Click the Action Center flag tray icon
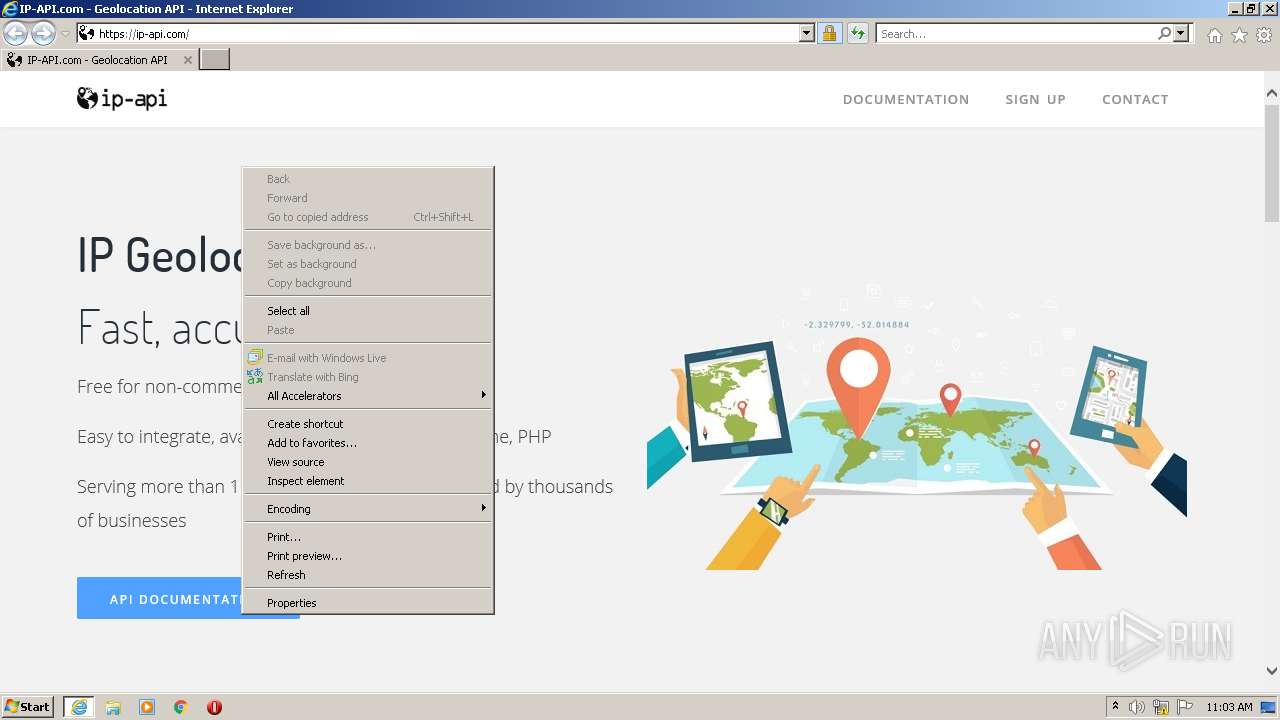The height and width of the screenshot is (720, 1280). coord(1185,707)
